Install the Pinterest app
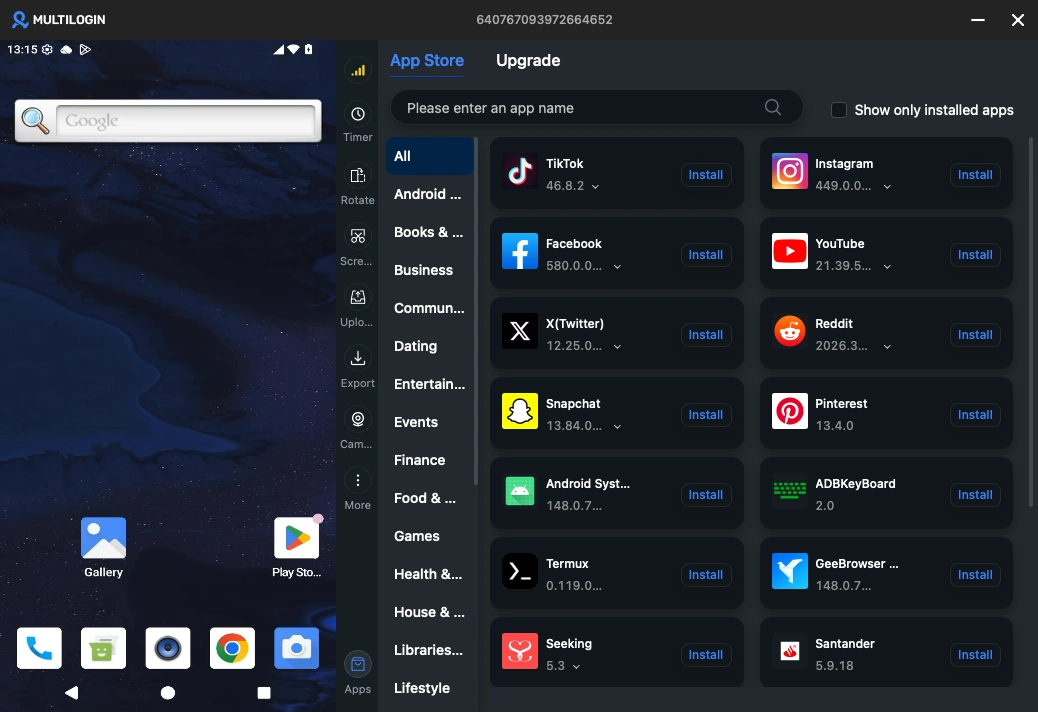This screenshot has height=712, width=1038. click(x=975, y=415)
